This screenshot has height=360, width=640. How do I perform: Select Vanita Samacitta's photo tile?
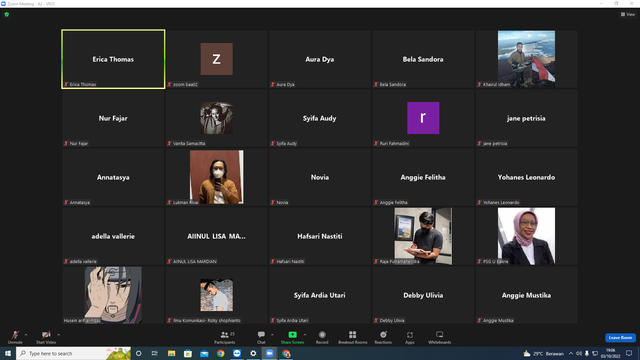click(x=216, y=118)
